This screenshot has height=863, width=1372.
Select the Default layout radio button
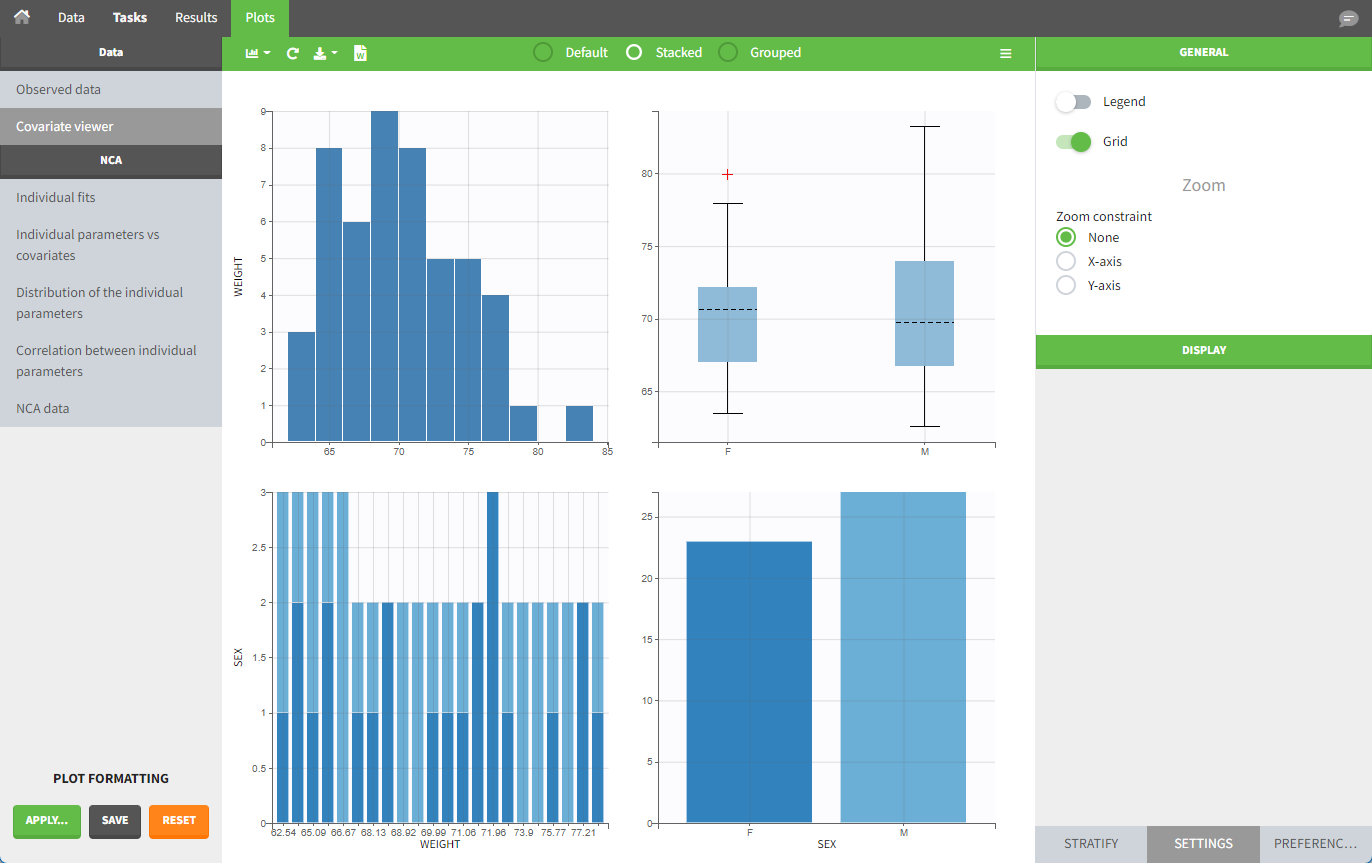543,52
